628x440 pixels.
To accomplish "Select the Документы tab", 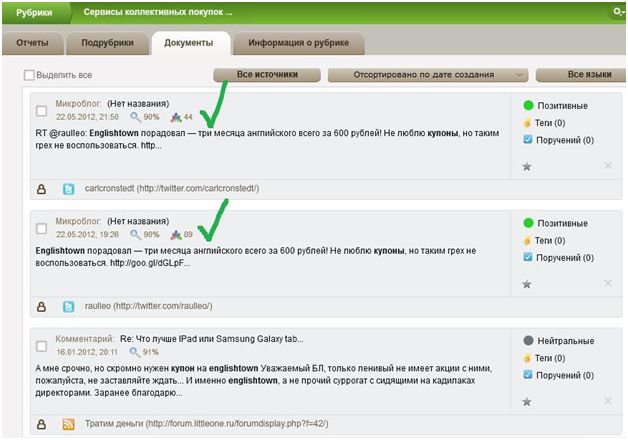I will [x=189, y=43].
